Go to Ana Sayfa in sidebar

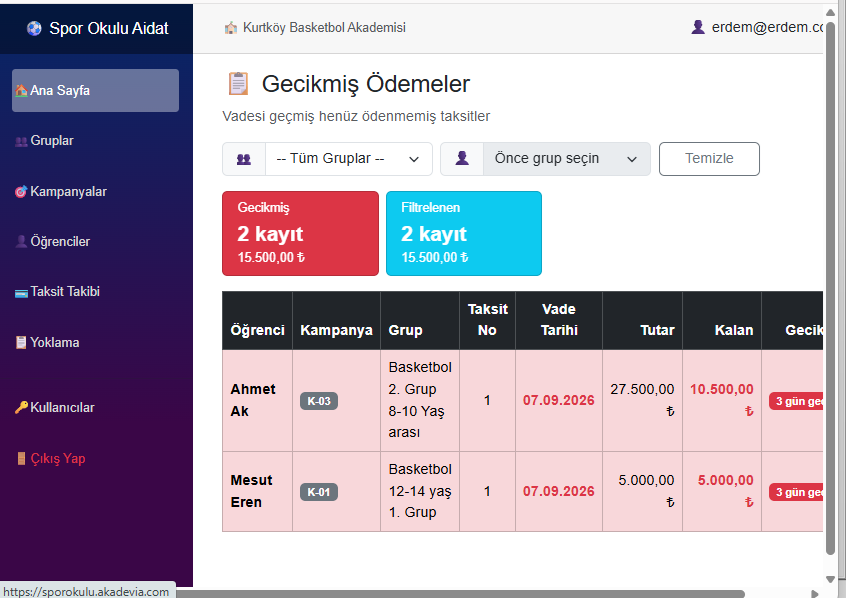95,90
